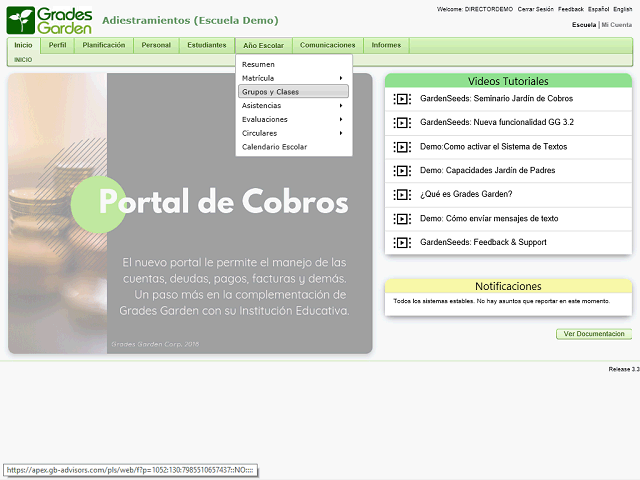Image resolution: width=640 pixels, height=480 pixels.
Task: Play video icon for ¿Qué es Grades Garden?
Action: pyautogui.click(x=402, y=195)
